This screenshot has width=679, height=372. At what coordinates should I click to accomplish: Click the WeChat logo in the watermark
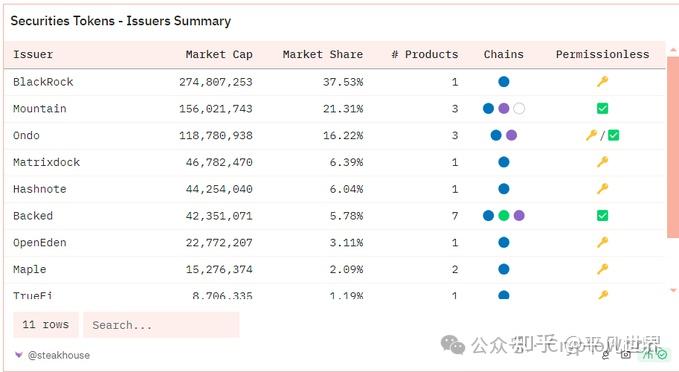click(x=453, y=345)
